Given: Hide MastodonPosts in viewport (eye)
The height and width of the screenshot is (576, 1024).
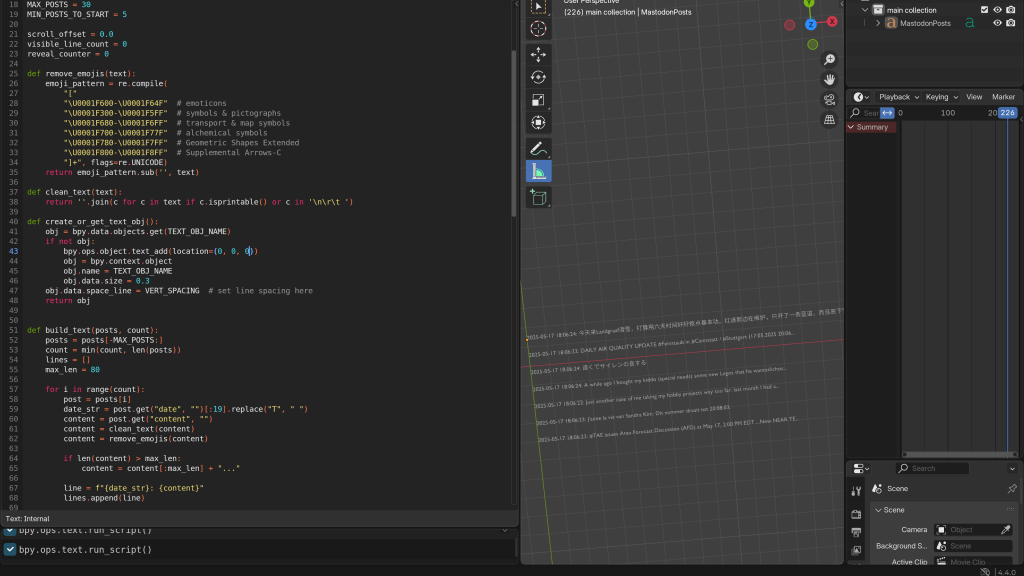Looking at the screenshot, I should (997, 23).
